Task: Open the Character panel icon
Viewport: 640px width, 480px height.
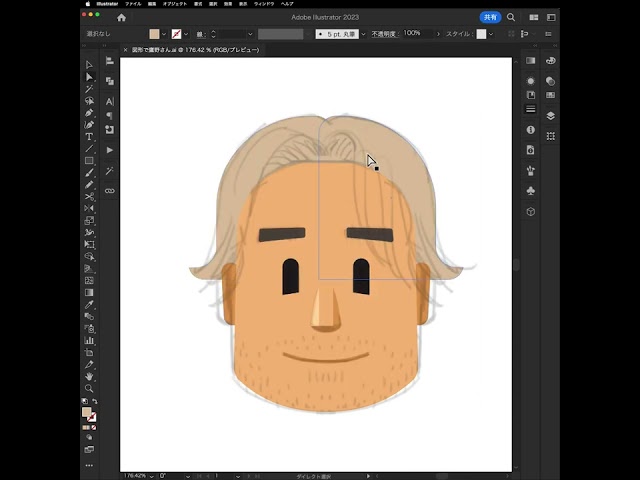Action: point(109,101)
